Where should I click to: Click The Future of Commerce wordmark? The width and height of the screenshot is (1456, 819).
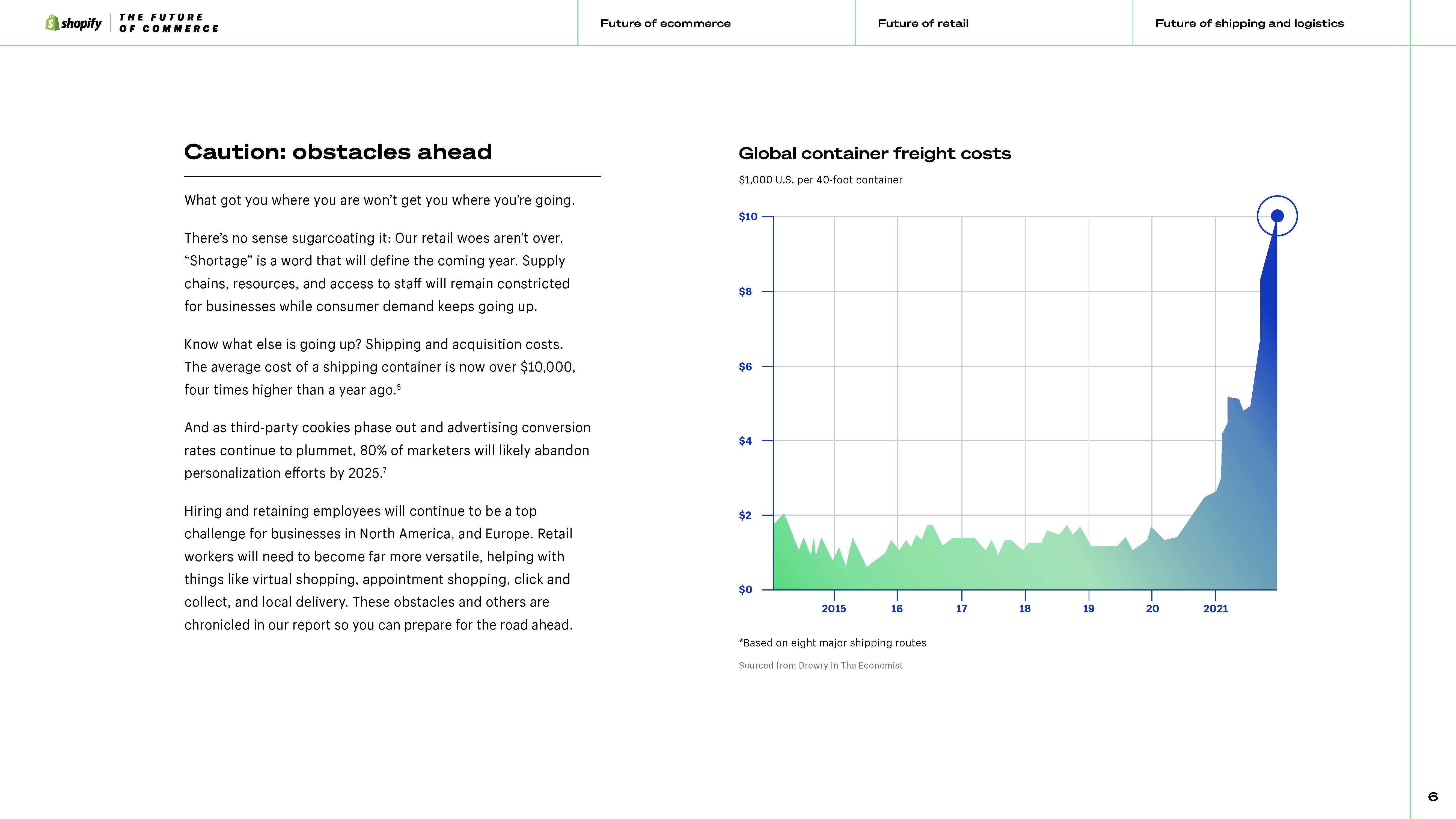168,23
